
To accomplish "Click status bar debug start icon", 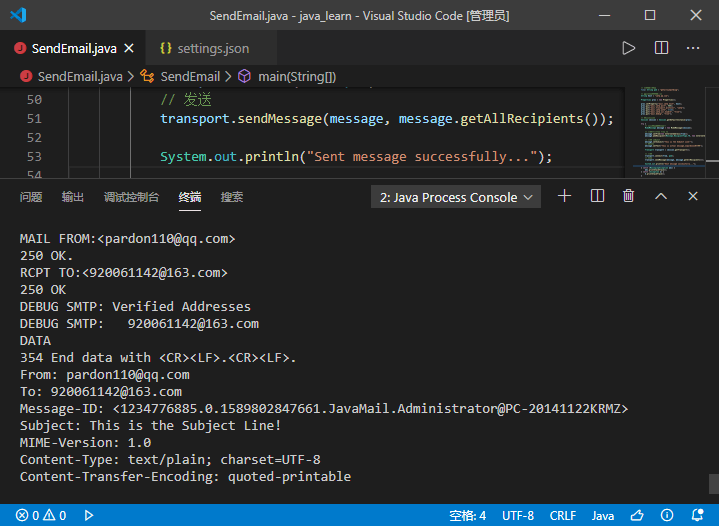I will [x=89, y=515].
